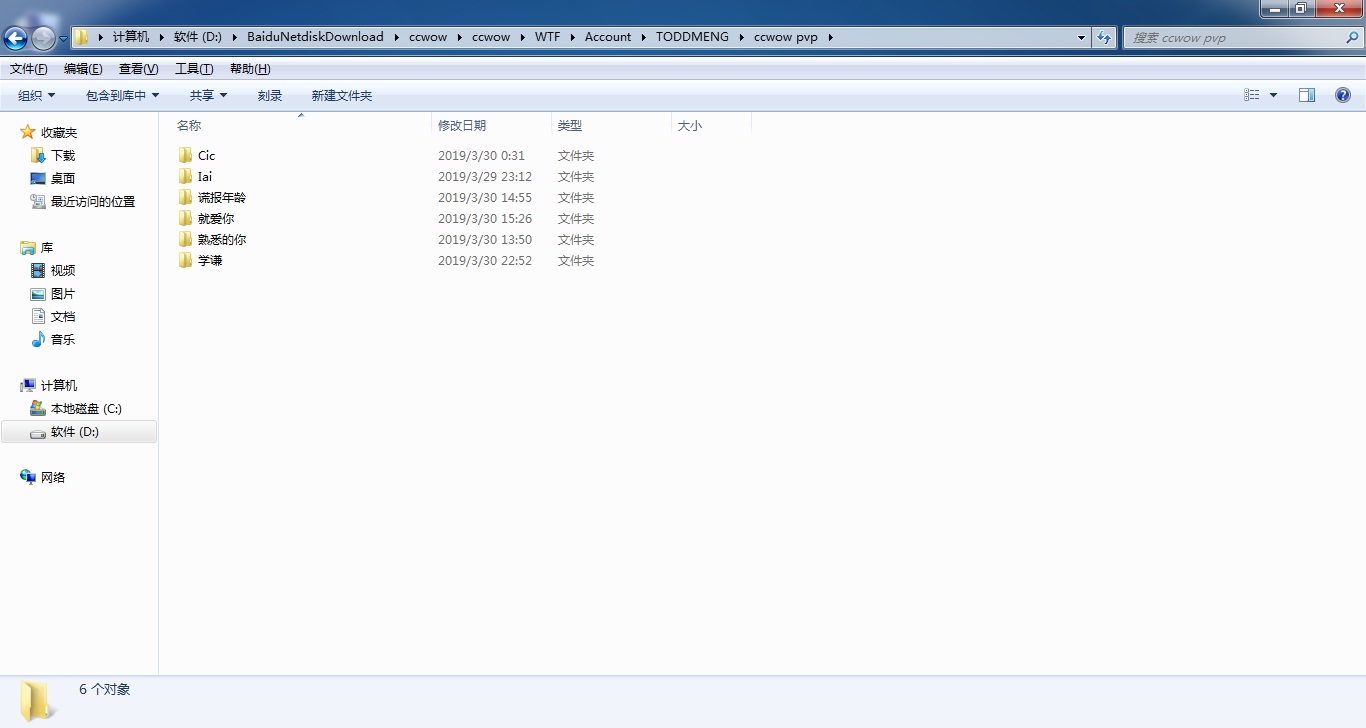The image size is (1366, 728).
Task: Click the 刻录 burn button
Action: click(x=270, y=96)
